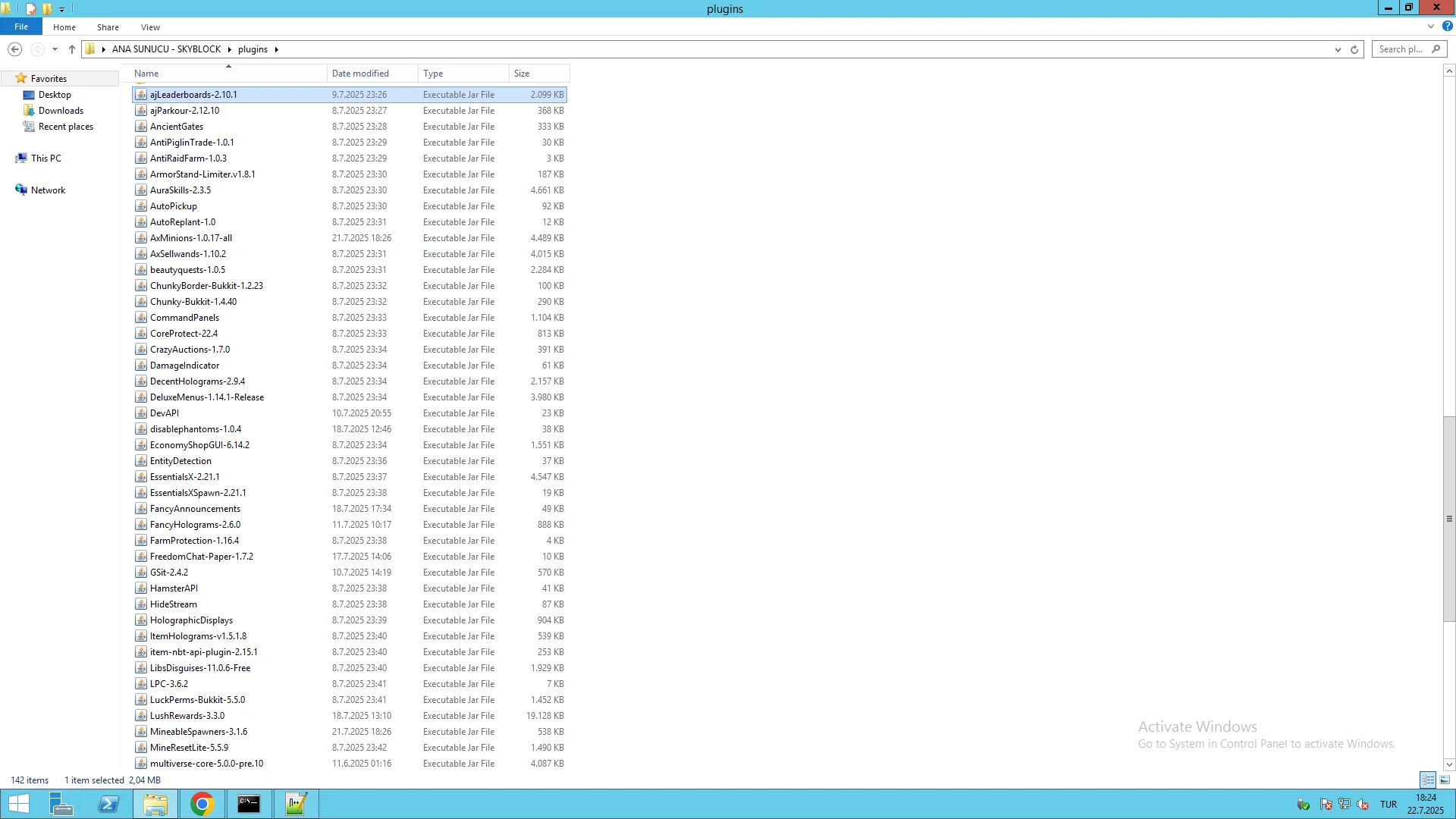Switch to Details view layout icon

(x=1428, y=780)
